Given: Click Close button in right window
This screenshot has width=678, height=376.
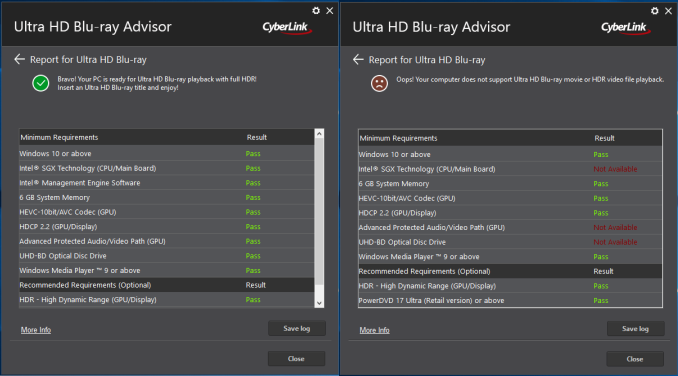Looking at the screenshot, I should (635, 359).
